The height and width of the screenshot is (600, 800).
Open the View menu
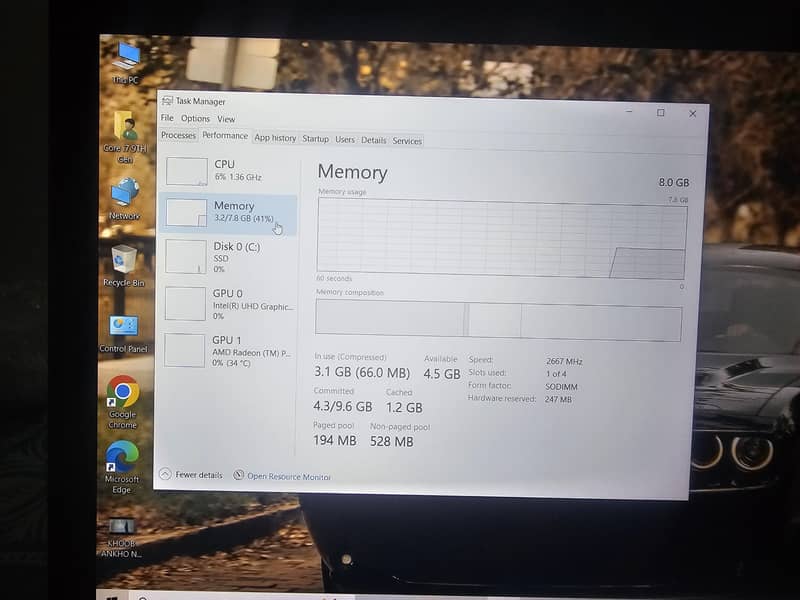click(x=226, y=119)
